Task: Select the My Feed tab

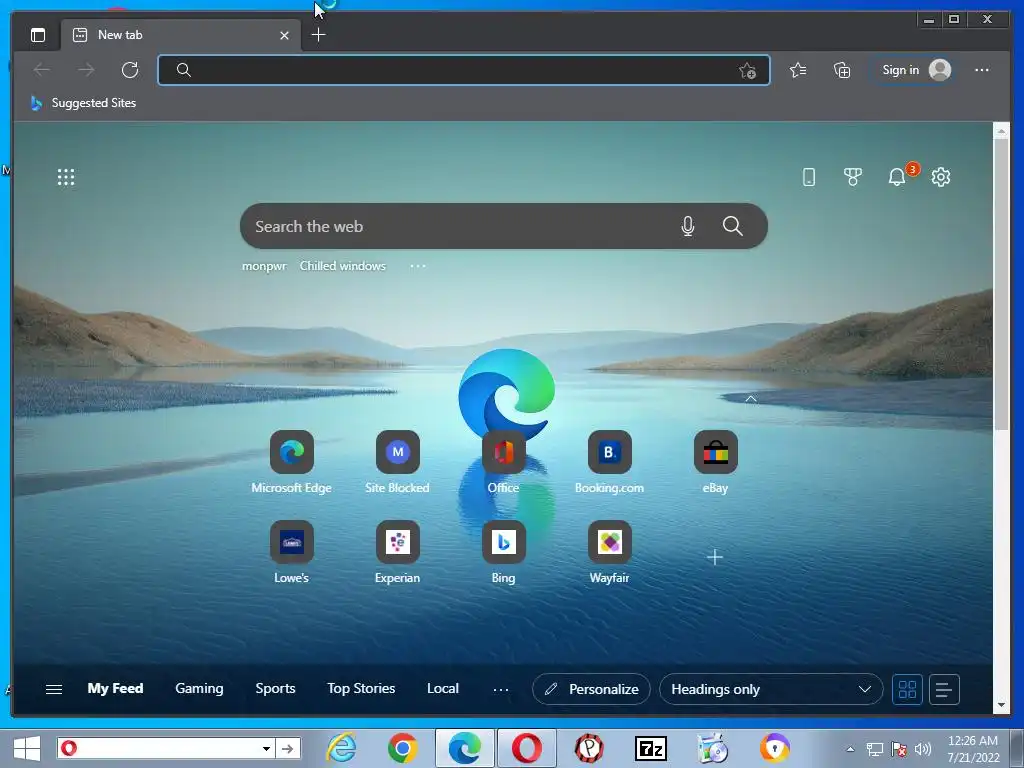Action: point(115,688)
